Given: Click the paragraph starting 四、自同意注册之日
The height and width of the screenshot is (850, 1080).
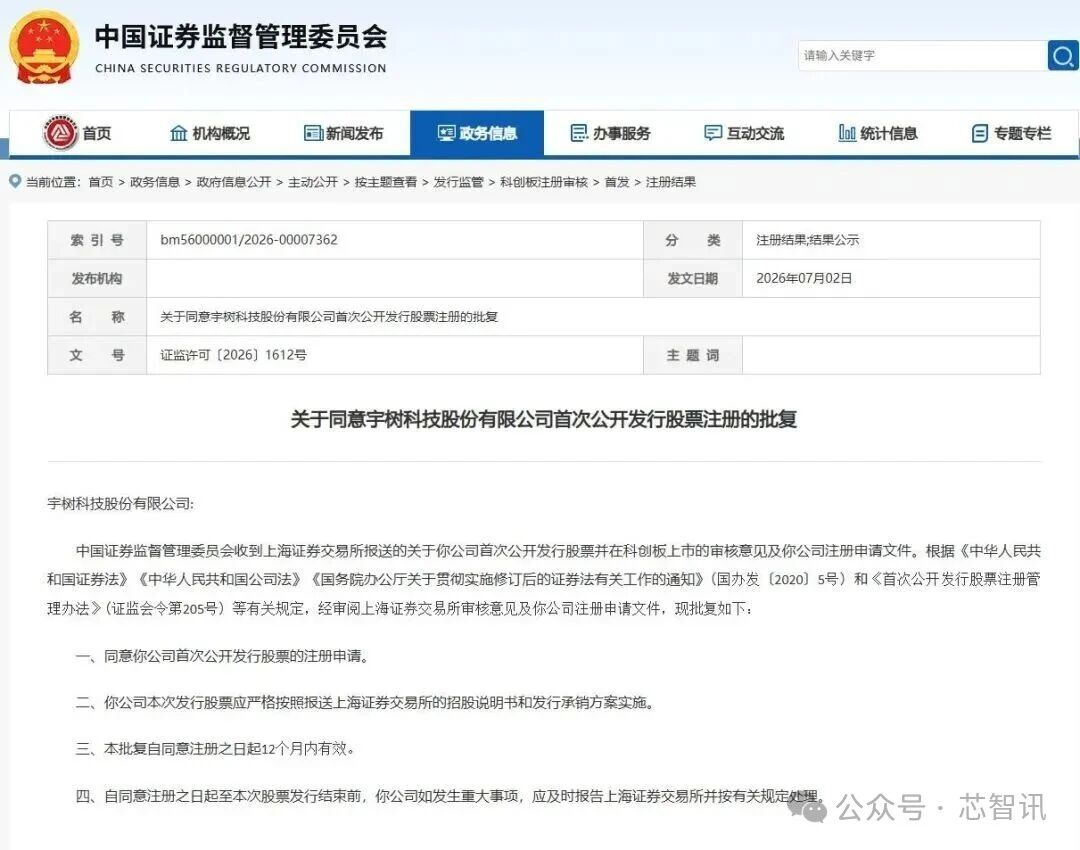Looking at the screenshot, I should click(450, 796).
